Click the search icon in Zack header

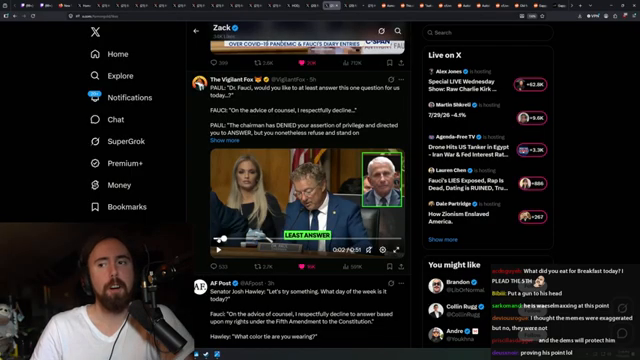coord(398,31)
